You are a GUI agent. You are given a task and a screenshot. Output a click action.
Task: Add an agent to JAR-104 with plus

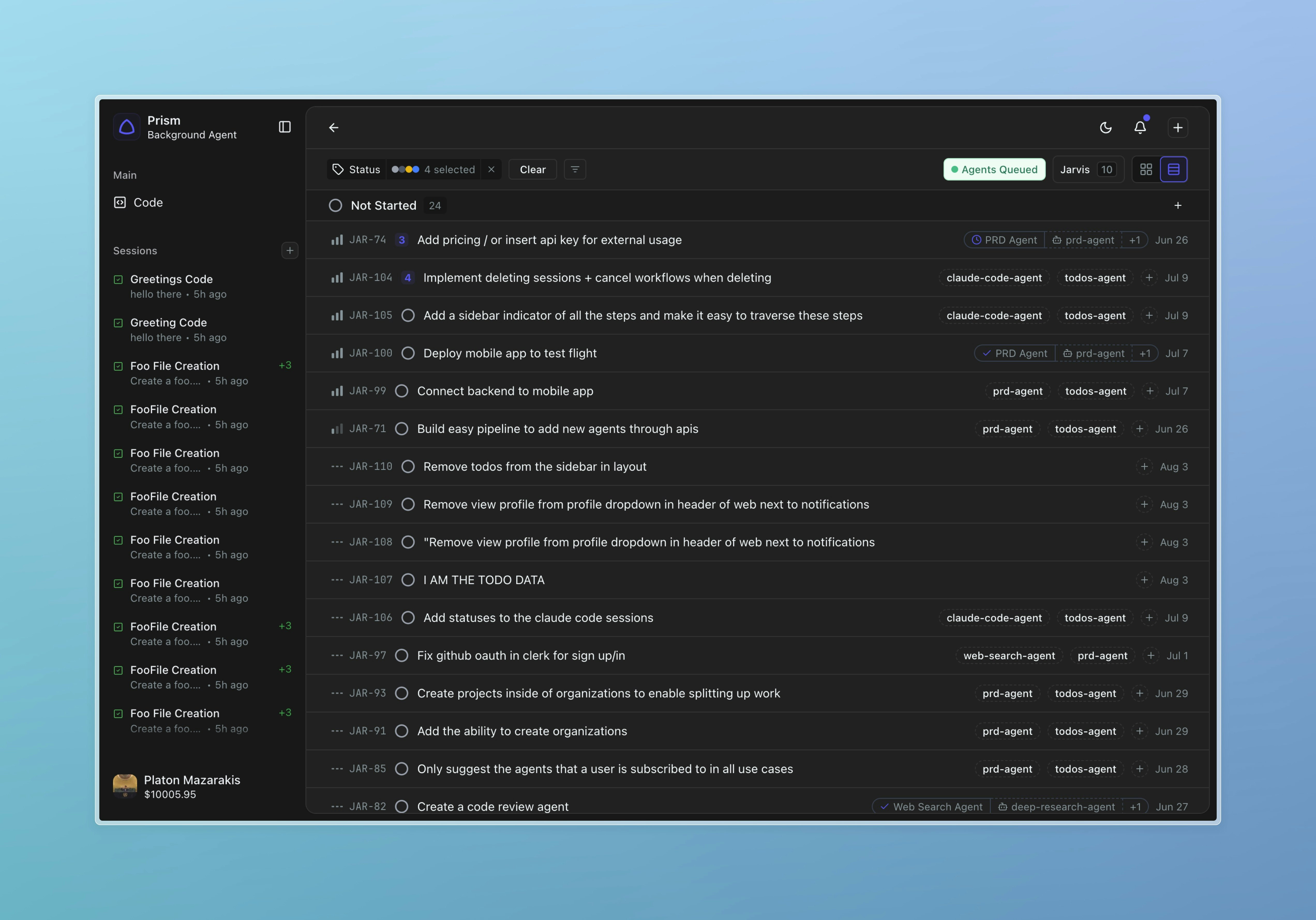click(x=1149, y=278)
